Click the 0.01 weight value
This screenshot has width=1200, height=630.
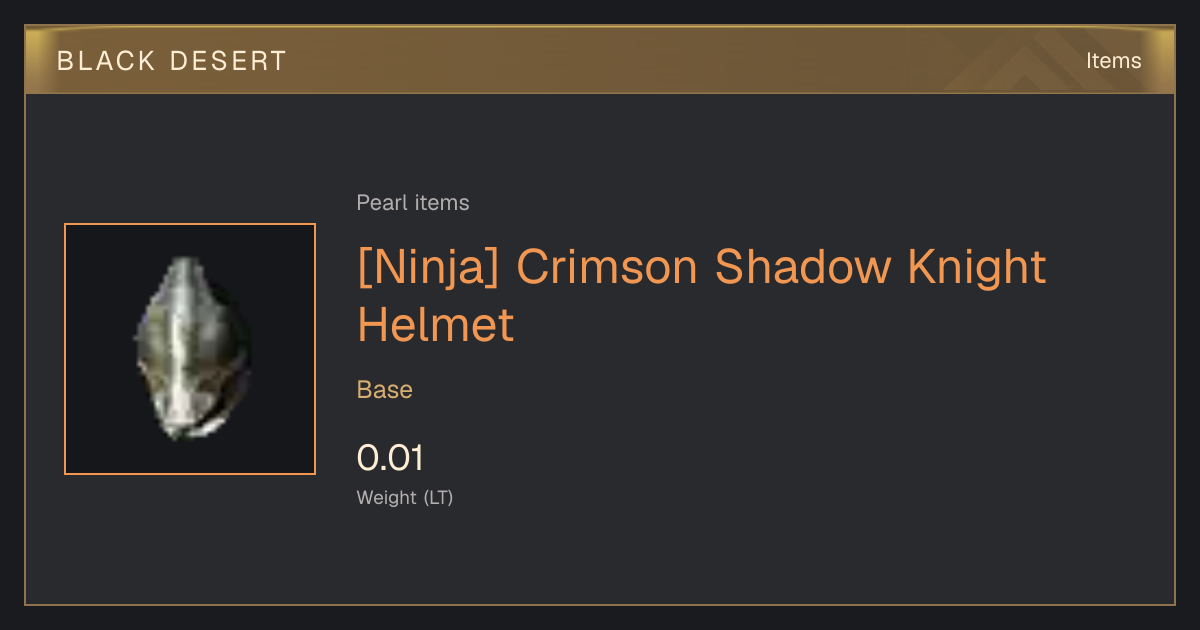coord(390,458)
